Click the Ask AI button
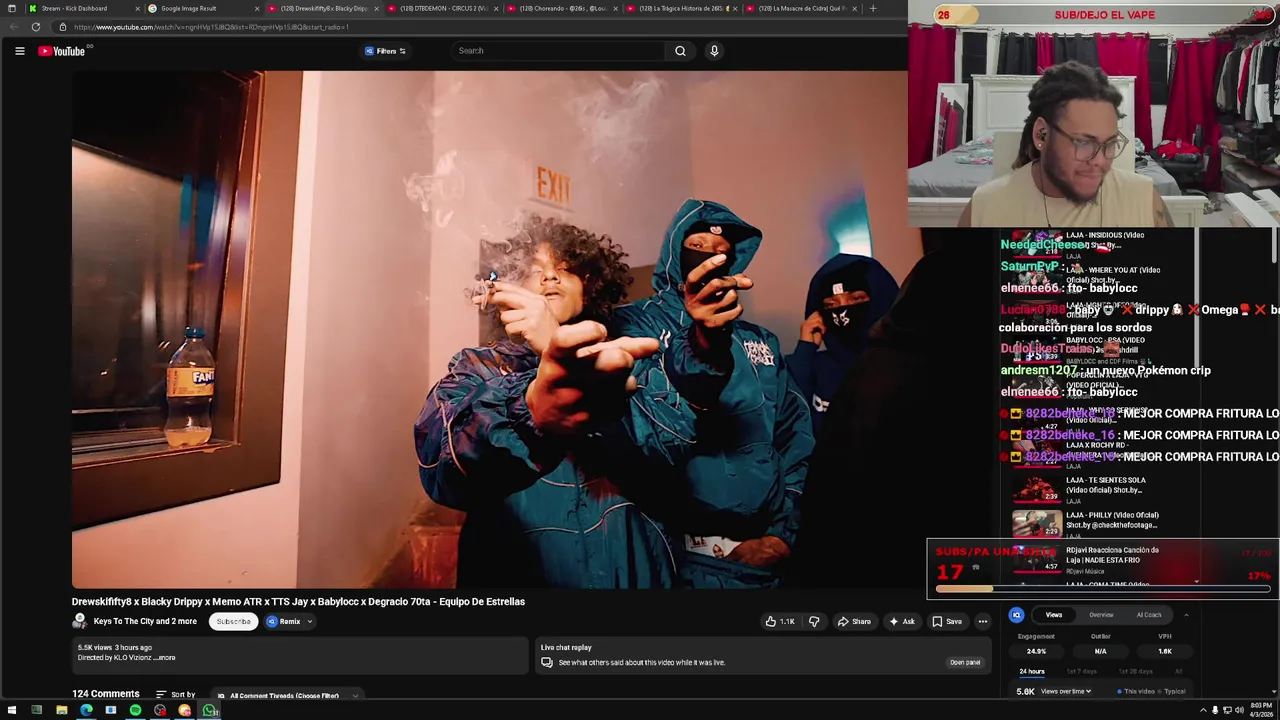Image resolution: width=1280 pixels, height=720 pixels. [901, 621]
